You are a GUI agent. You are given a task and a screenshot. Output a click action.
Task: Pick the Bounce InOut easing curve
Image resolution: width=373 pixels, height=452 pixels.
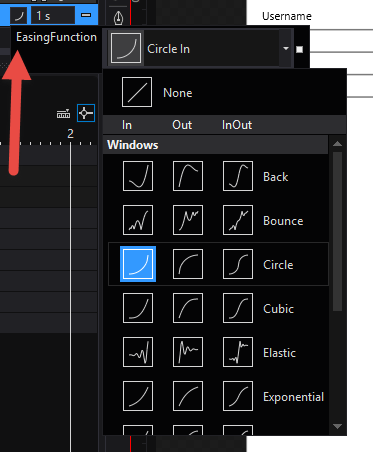(x=238, y=220)
